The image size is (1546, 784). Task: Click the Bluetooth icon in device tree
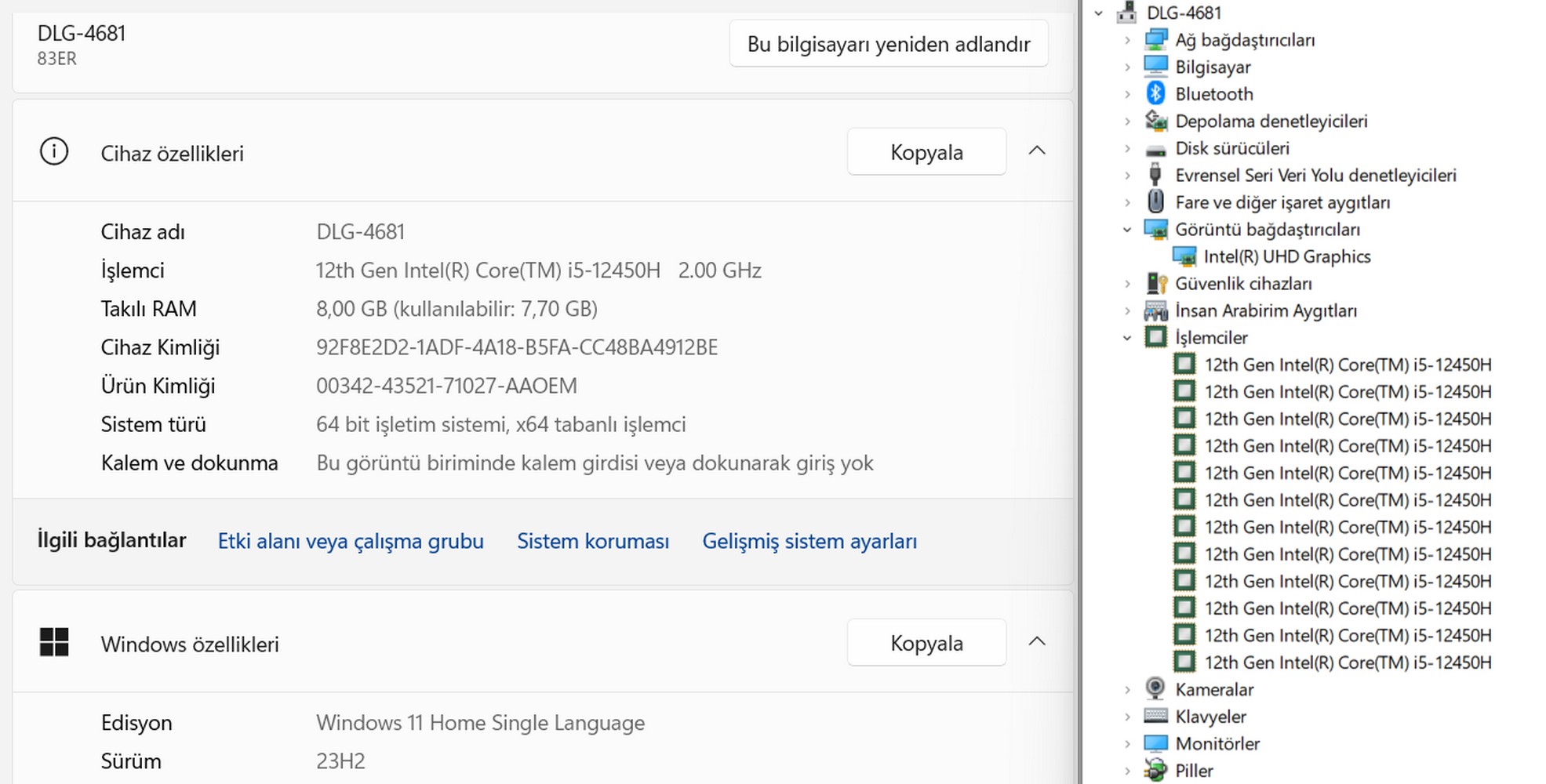click(x=1155, y=94)
